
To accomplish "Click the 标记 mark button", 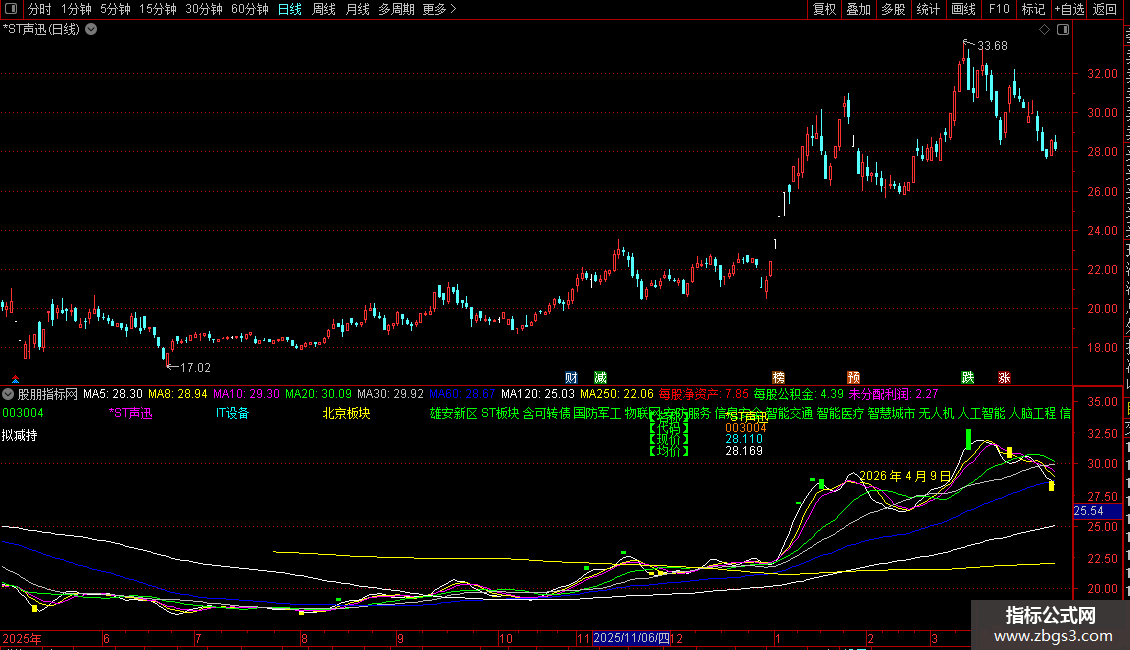I will click(x=1033, y=9).
